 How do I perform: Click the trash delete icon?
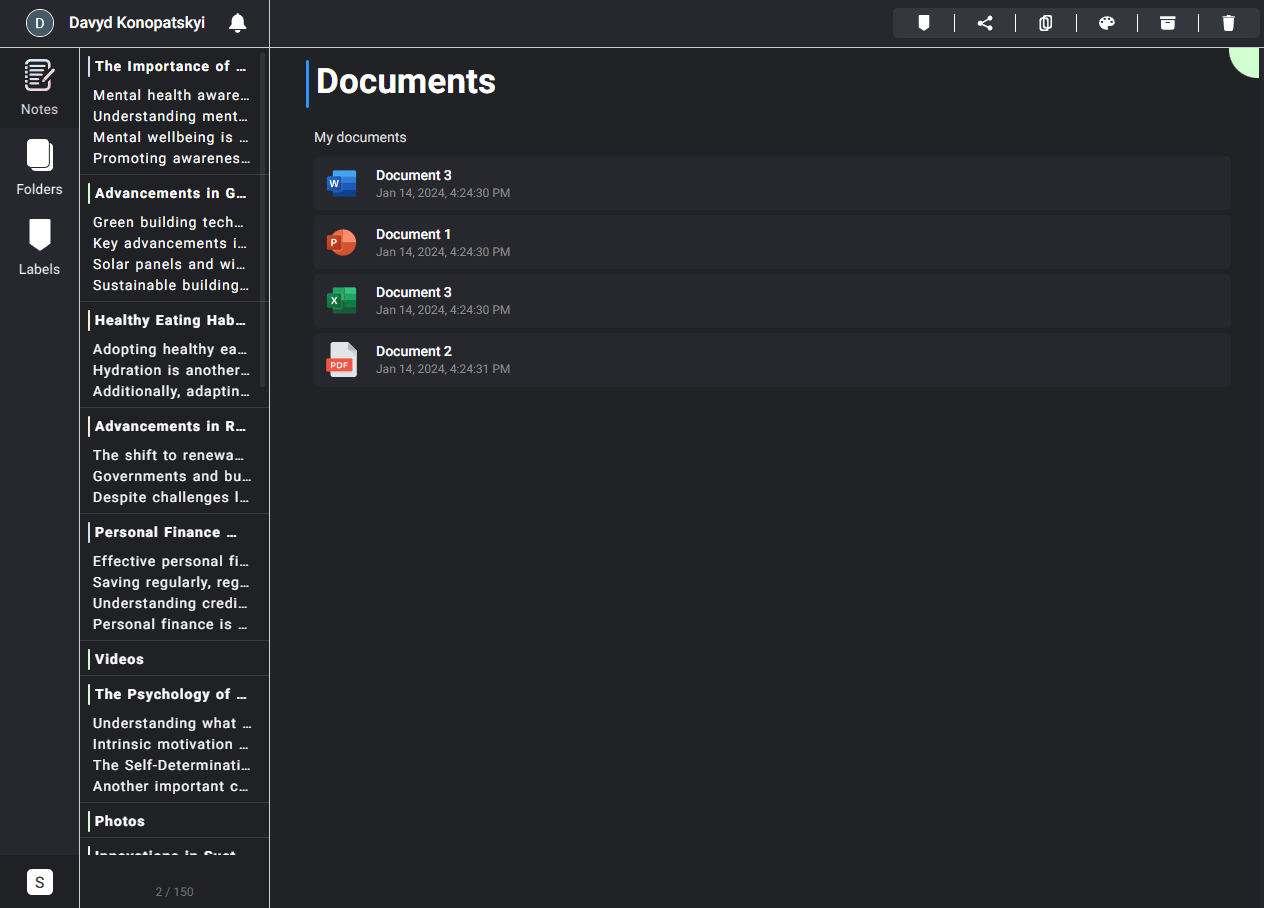1229,23
